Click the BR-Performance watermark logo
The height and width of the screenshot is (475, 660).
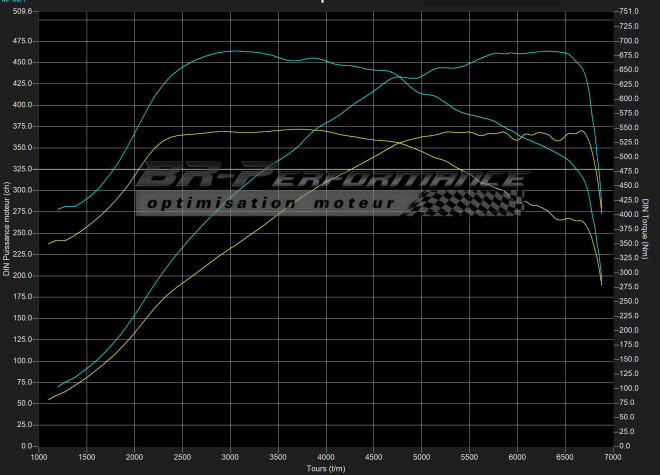330,179
